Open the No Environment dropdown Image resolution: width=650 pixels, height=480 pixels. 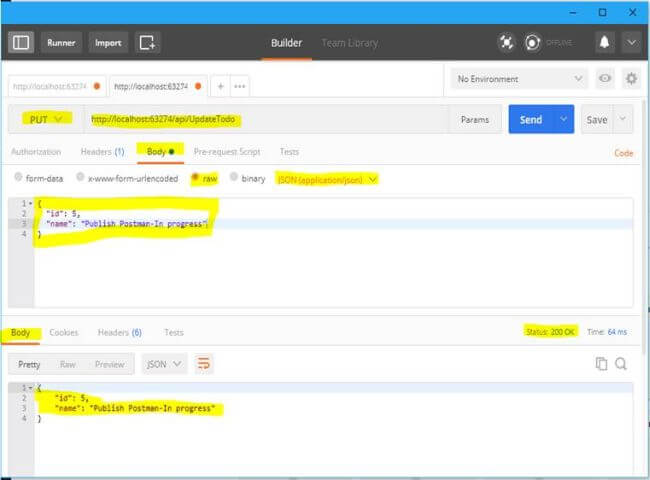pyautogui.click(x=519, y=78)
